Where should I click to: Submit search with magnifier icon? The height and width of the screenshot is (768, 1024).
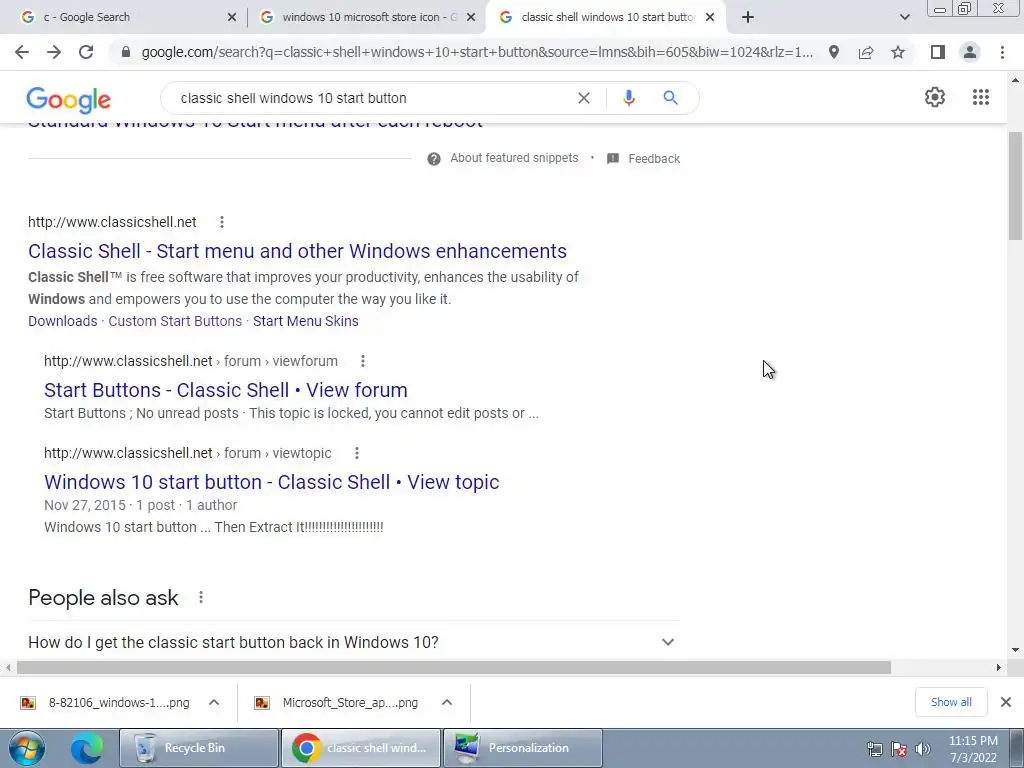(x=670, y=98)
